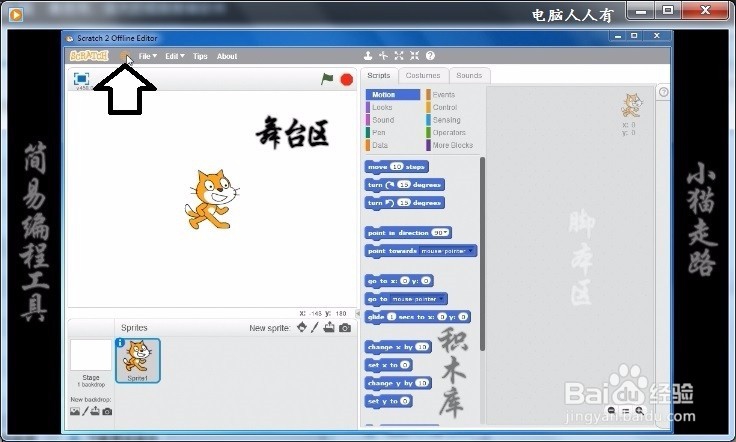Click the blocks palette vertical scrollbar
Screen dimensions: 736x442
(x=482, y=253)
